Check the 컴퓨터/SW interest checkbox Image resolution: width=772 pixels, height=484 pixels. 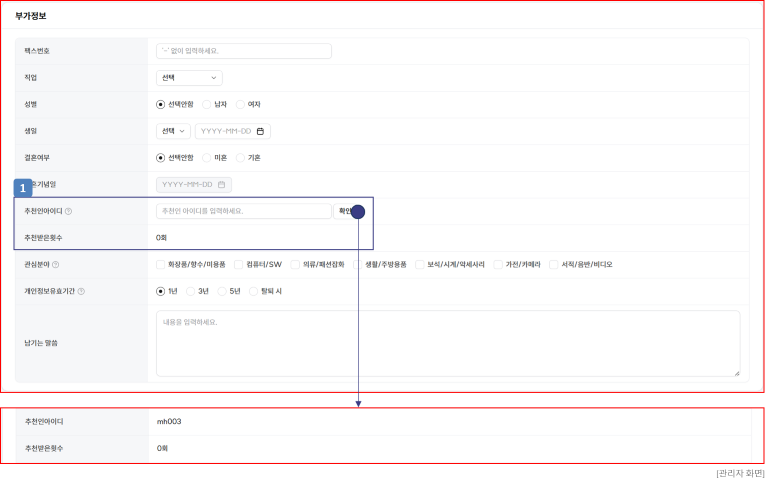[x=238, y=264]
